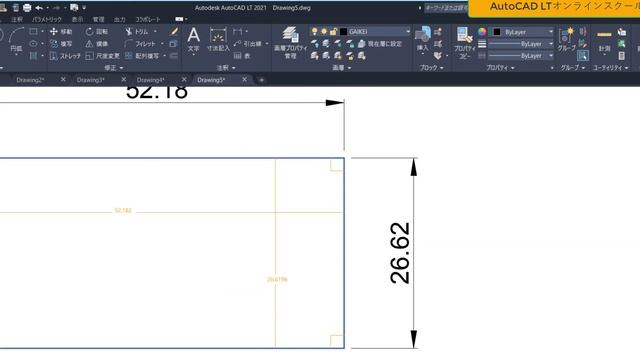
Task: Toggle group selection icon in Group panel
Action: [x=583, y=56]
